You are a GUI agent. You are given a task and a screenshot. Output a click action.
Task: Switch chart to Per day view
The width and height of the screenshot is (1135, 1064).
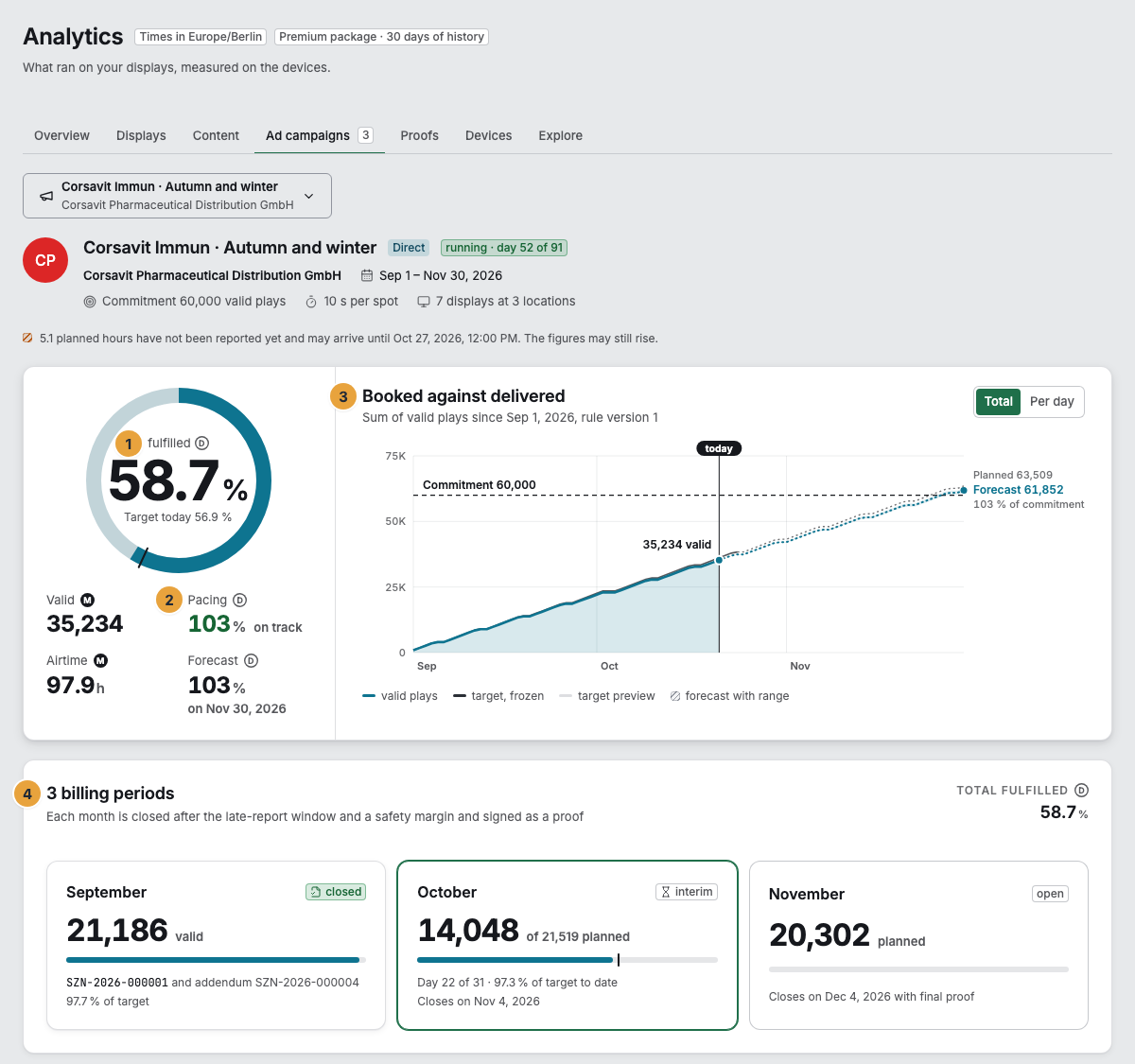[1052, 401]
